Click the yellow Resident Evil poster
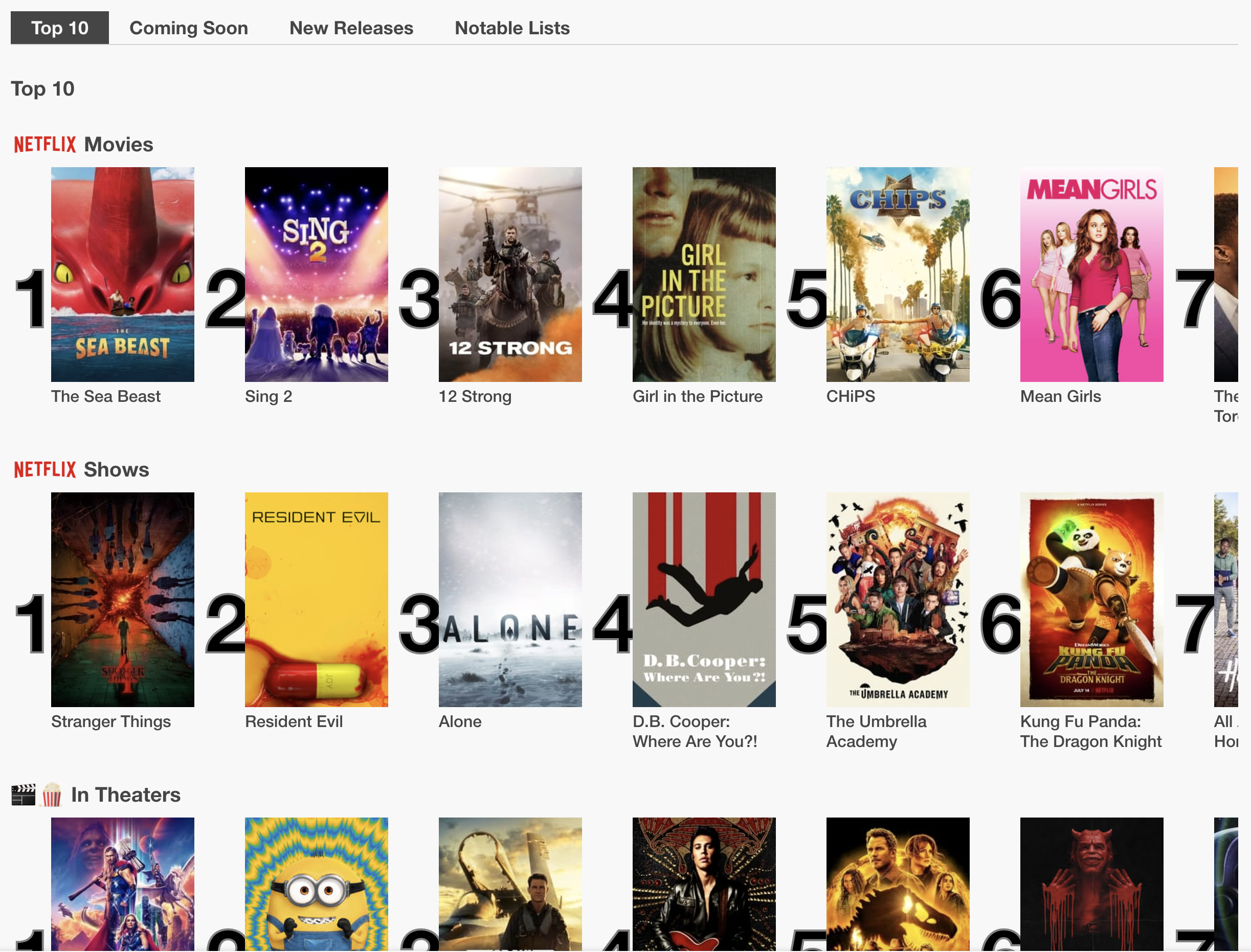 316,599
